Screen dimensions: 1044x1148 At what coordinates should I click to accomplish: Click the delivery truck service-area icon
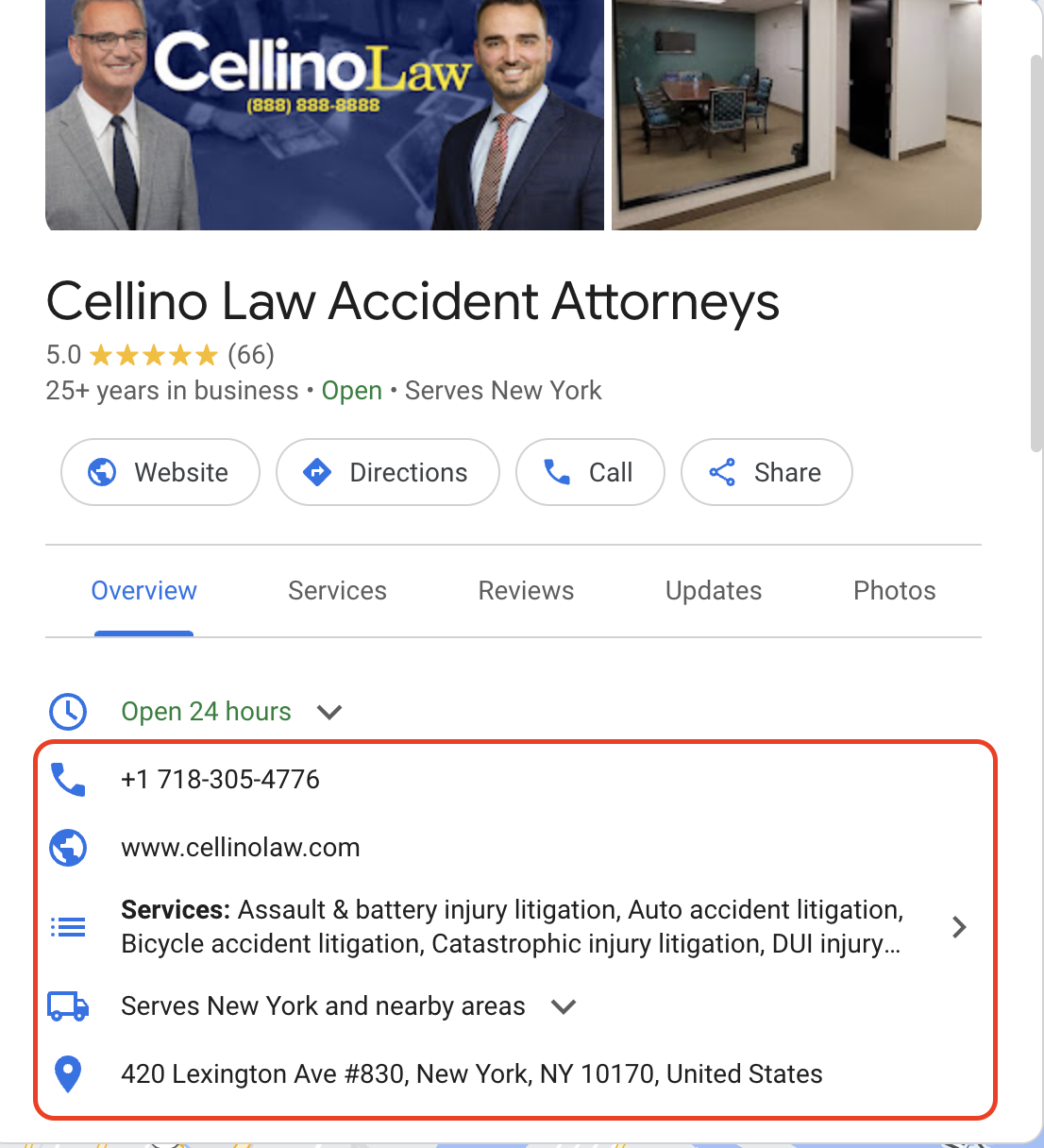68,1006
